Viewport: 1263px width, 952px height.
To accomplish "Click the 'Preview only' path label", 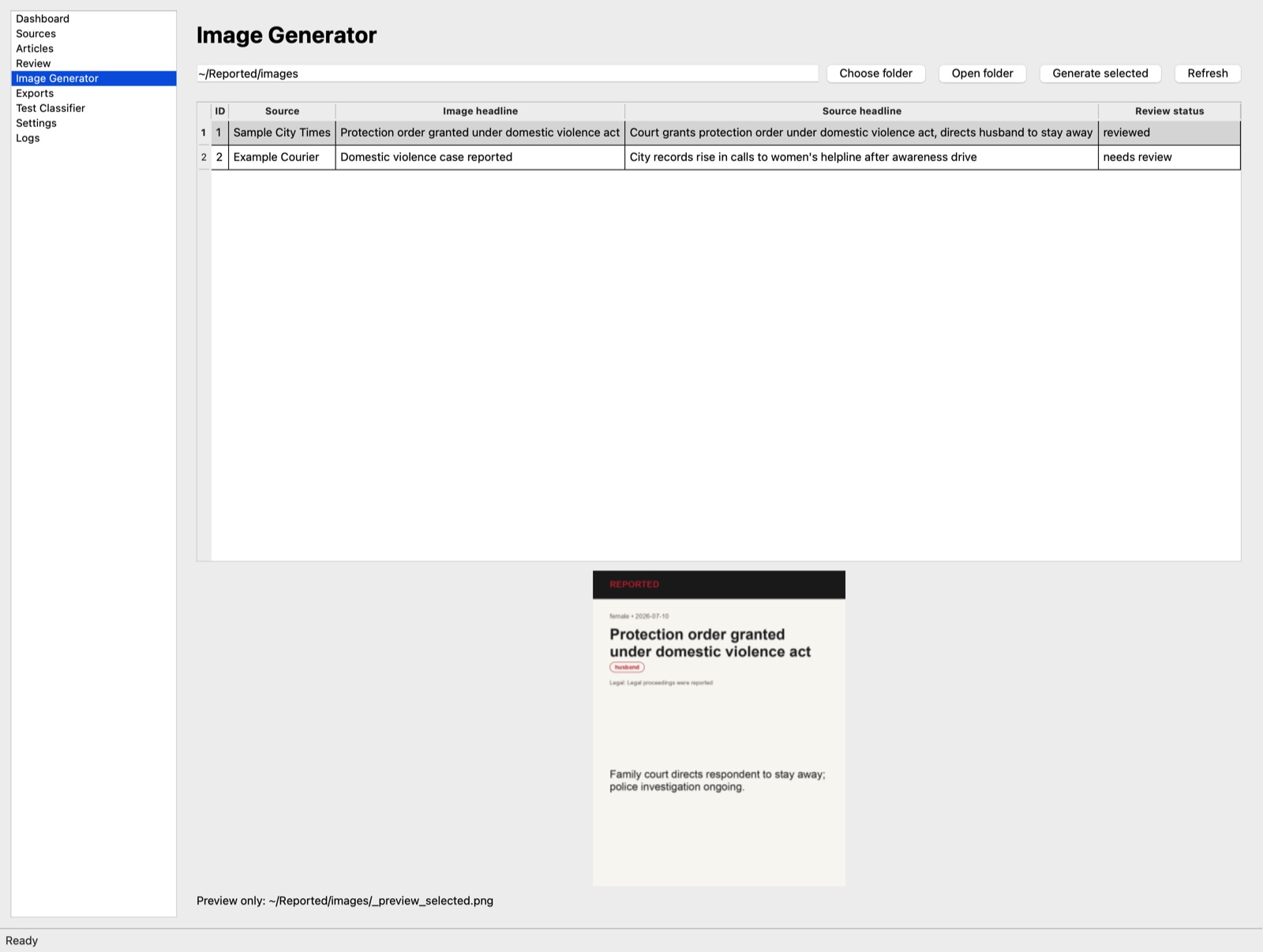I will [x=345, y=901].
